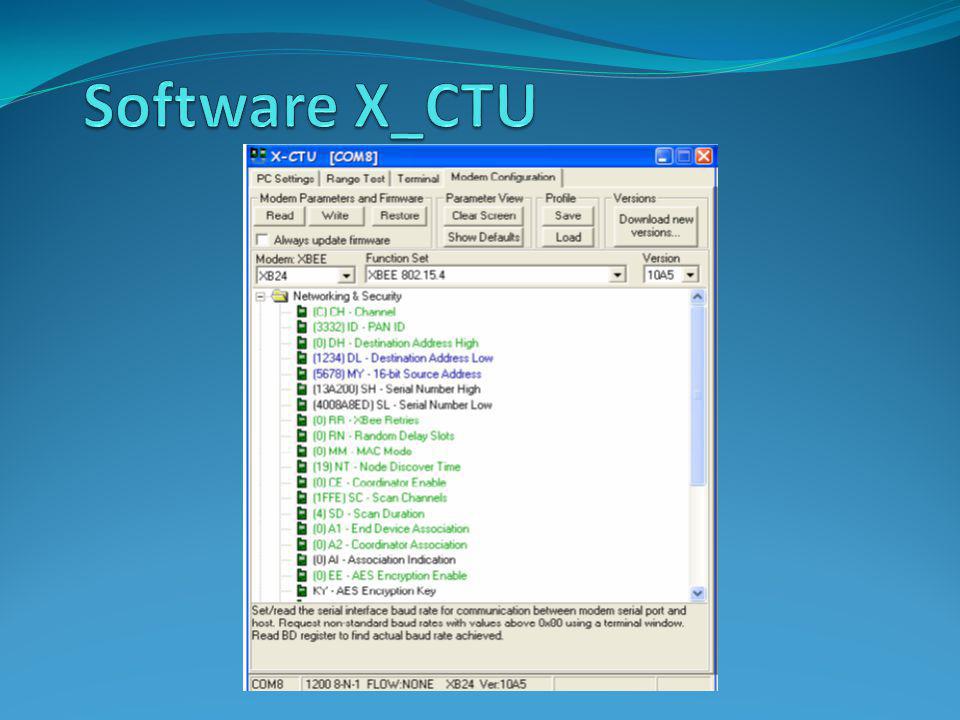Click the icon beside SL - Serial Number Low
The image size is (960, 720).
tap(301, 405)
